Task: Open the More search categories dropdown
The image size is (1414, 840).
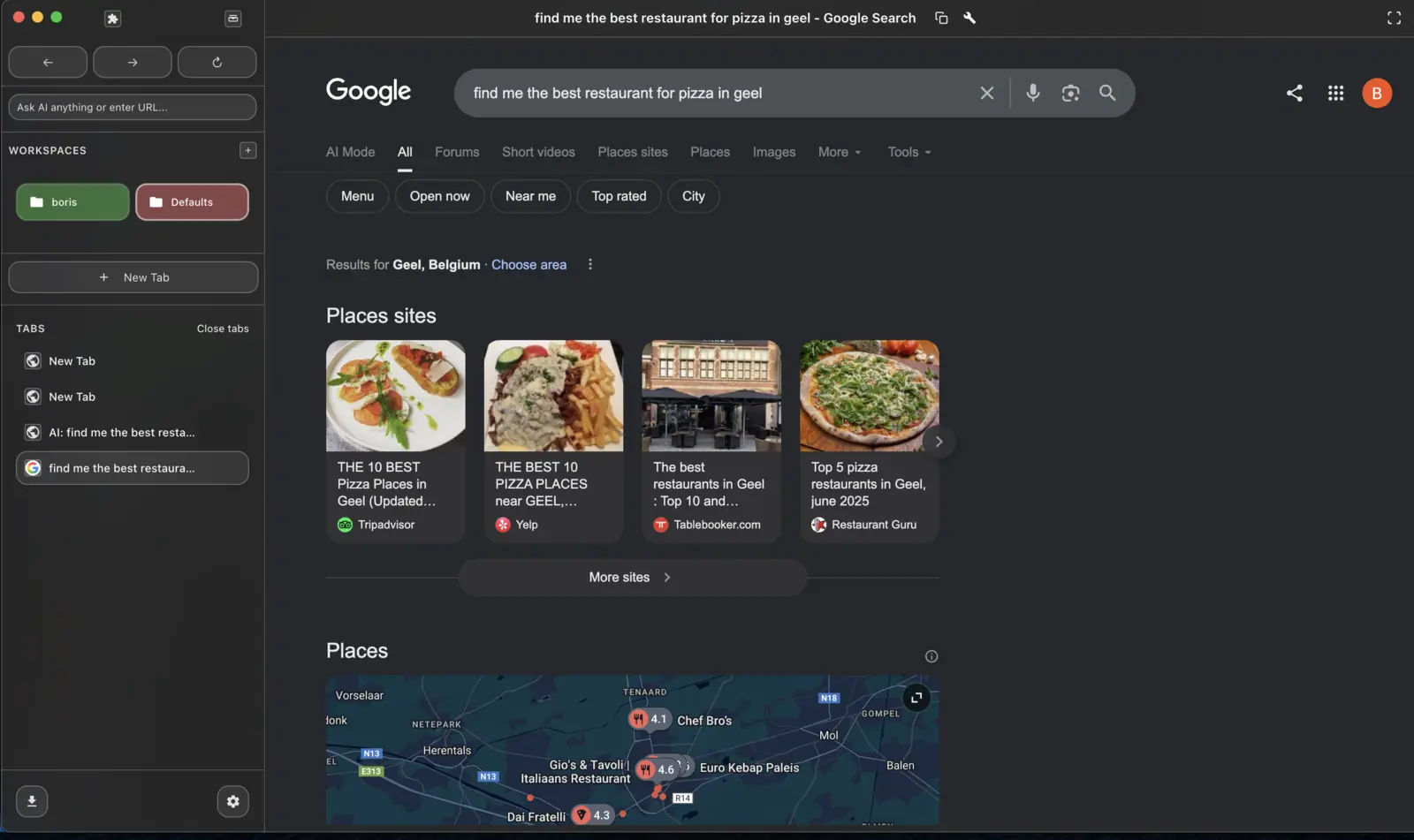Action: (840, 152)
